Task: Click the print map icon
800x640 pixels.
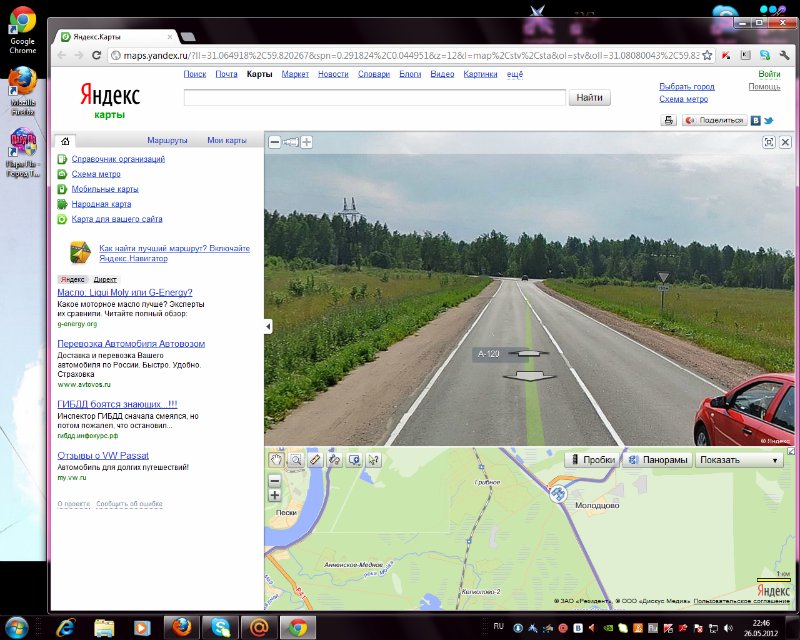Action: 668,120
